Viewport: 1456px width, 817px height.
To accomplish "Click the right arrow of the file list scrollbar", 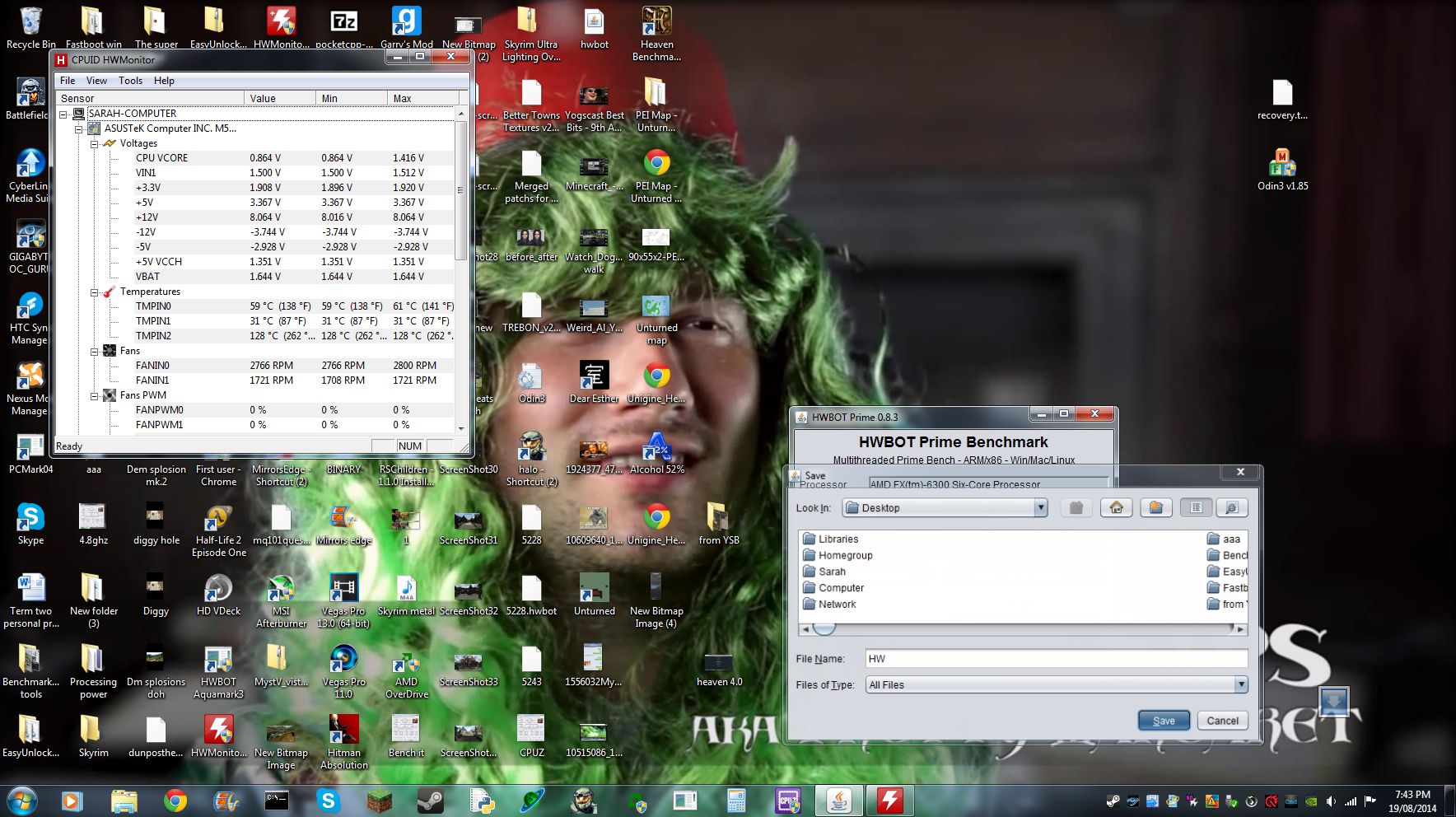I will click(1240, 629).
